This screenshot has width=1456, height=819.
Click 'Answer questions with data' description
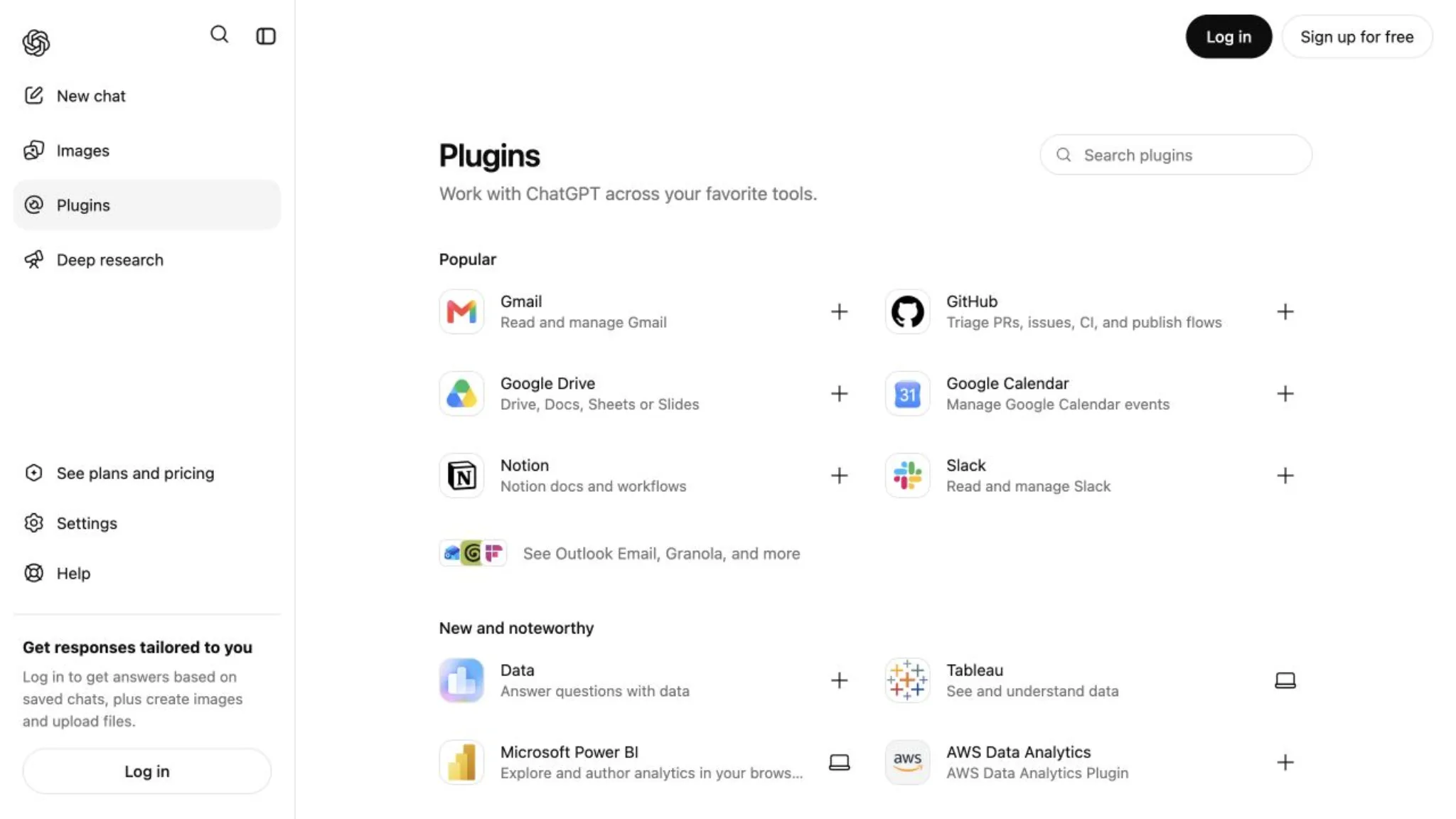[x=595, y=691]
